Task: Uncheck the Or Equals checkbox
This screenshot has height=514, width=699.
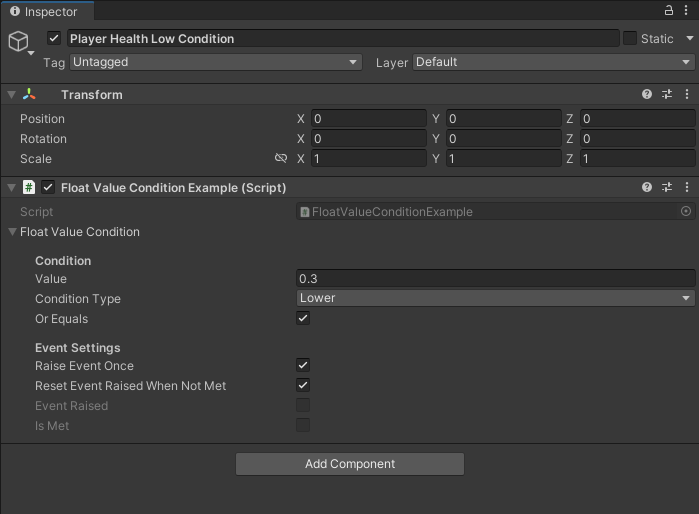Action: (303, 318)
